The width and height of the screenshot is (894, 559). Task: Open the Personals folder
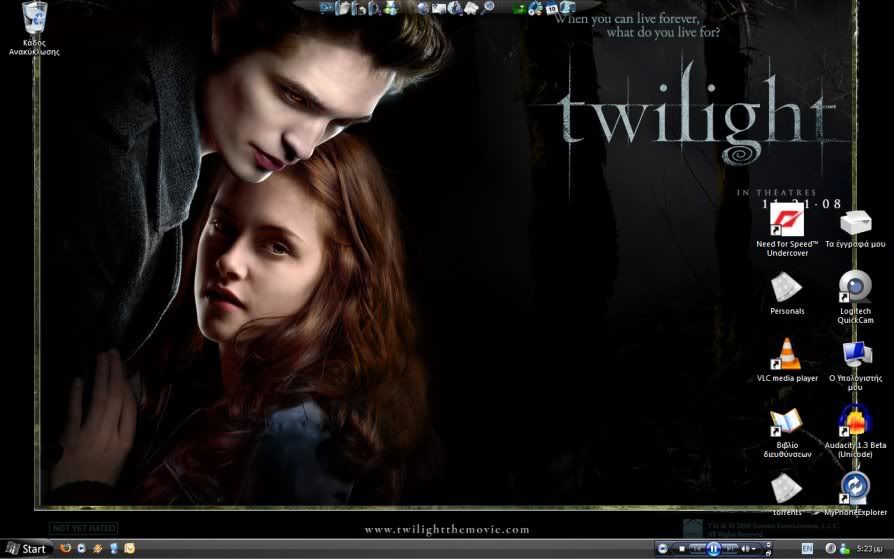[786, 288]
